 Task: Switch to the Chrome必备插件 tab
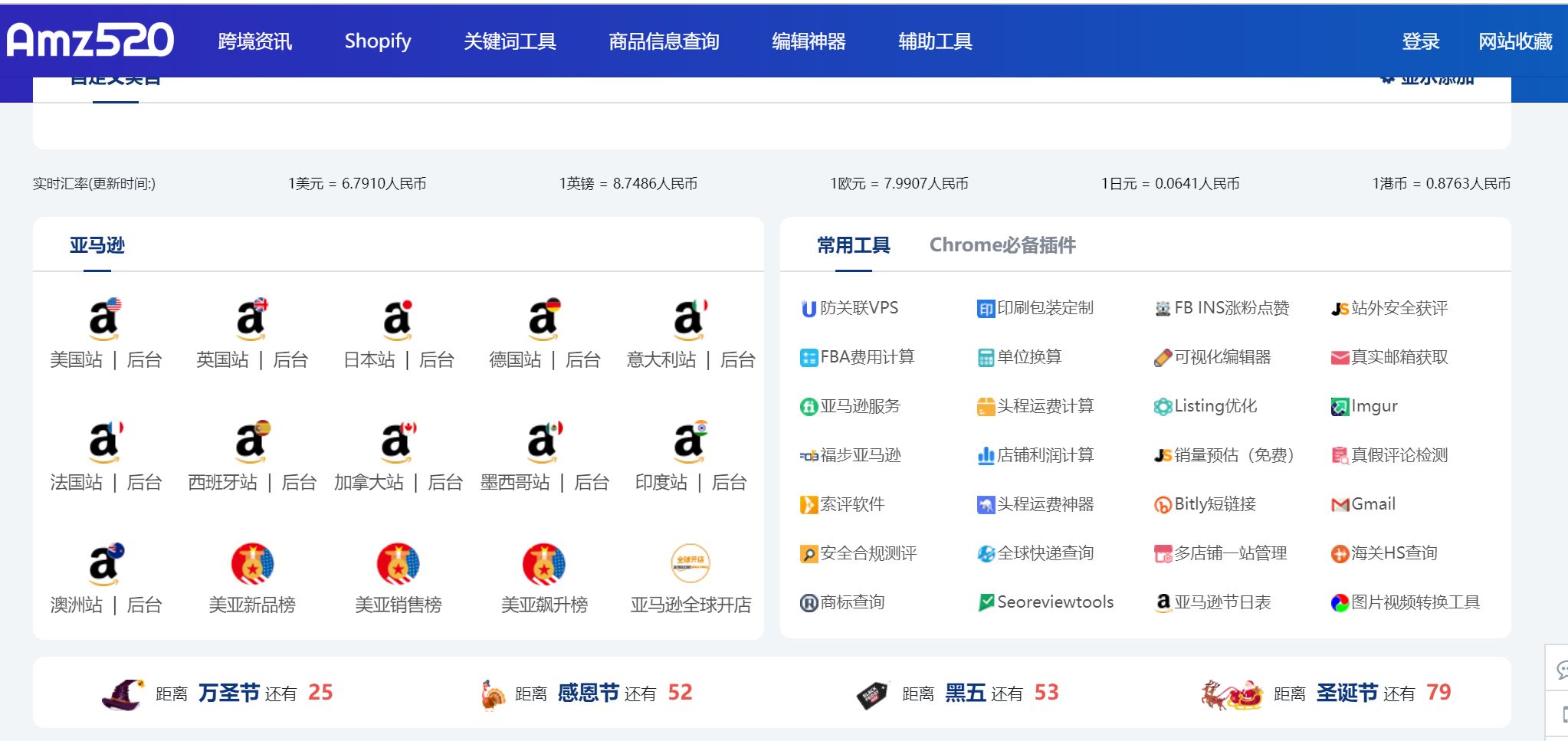tap(1002, 244)
